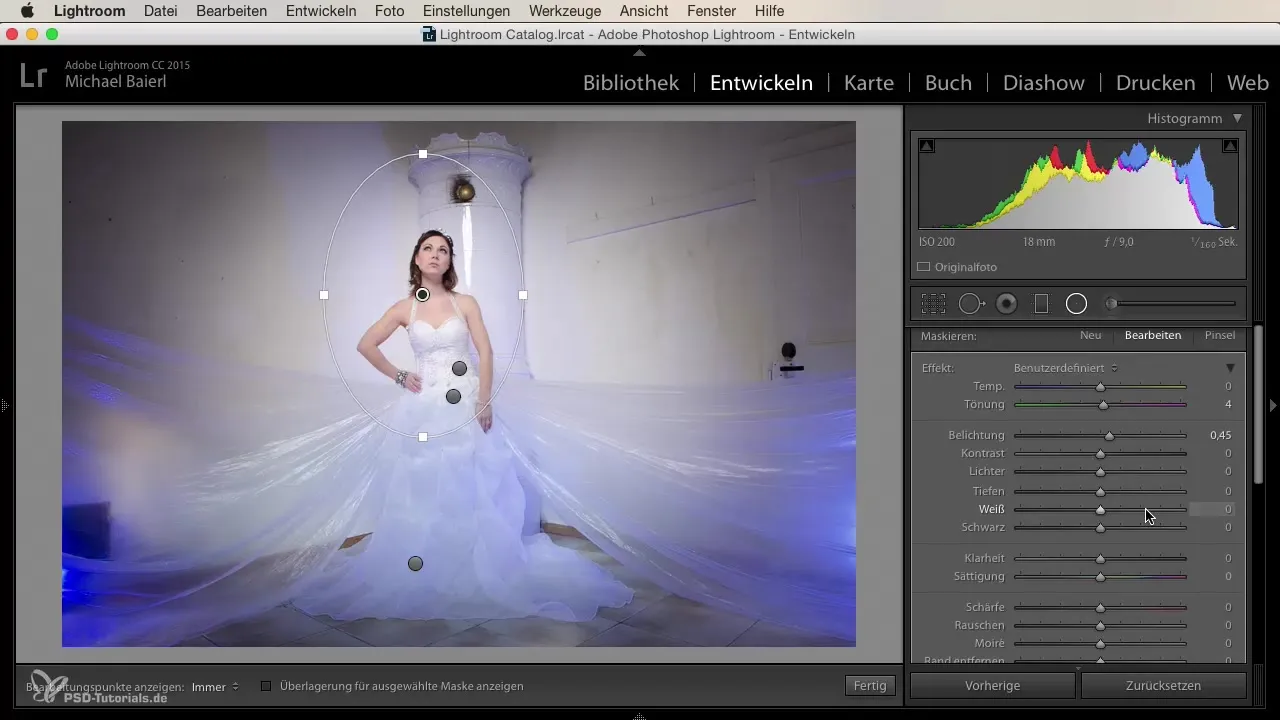
Task: Click the left handle of the radial ellipse
Action: (324, 295)
